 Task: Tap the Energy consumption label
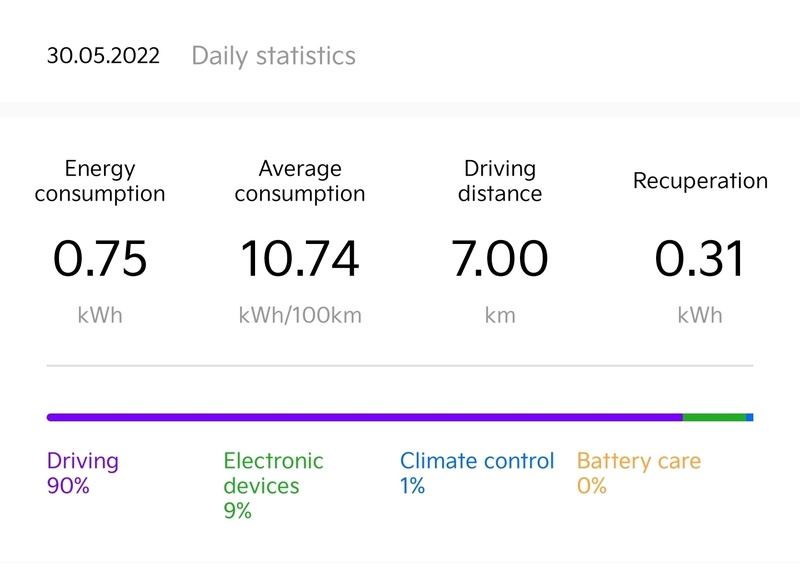click(x=100, y=181)
